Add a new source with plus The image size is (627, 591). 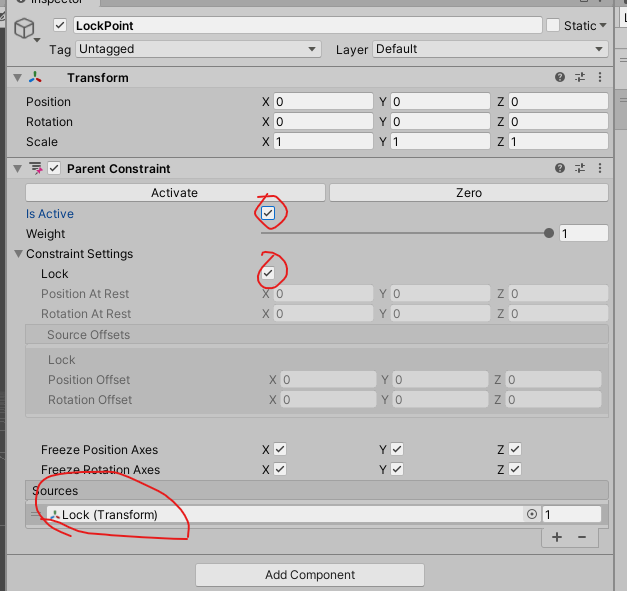tap(557, 537)
